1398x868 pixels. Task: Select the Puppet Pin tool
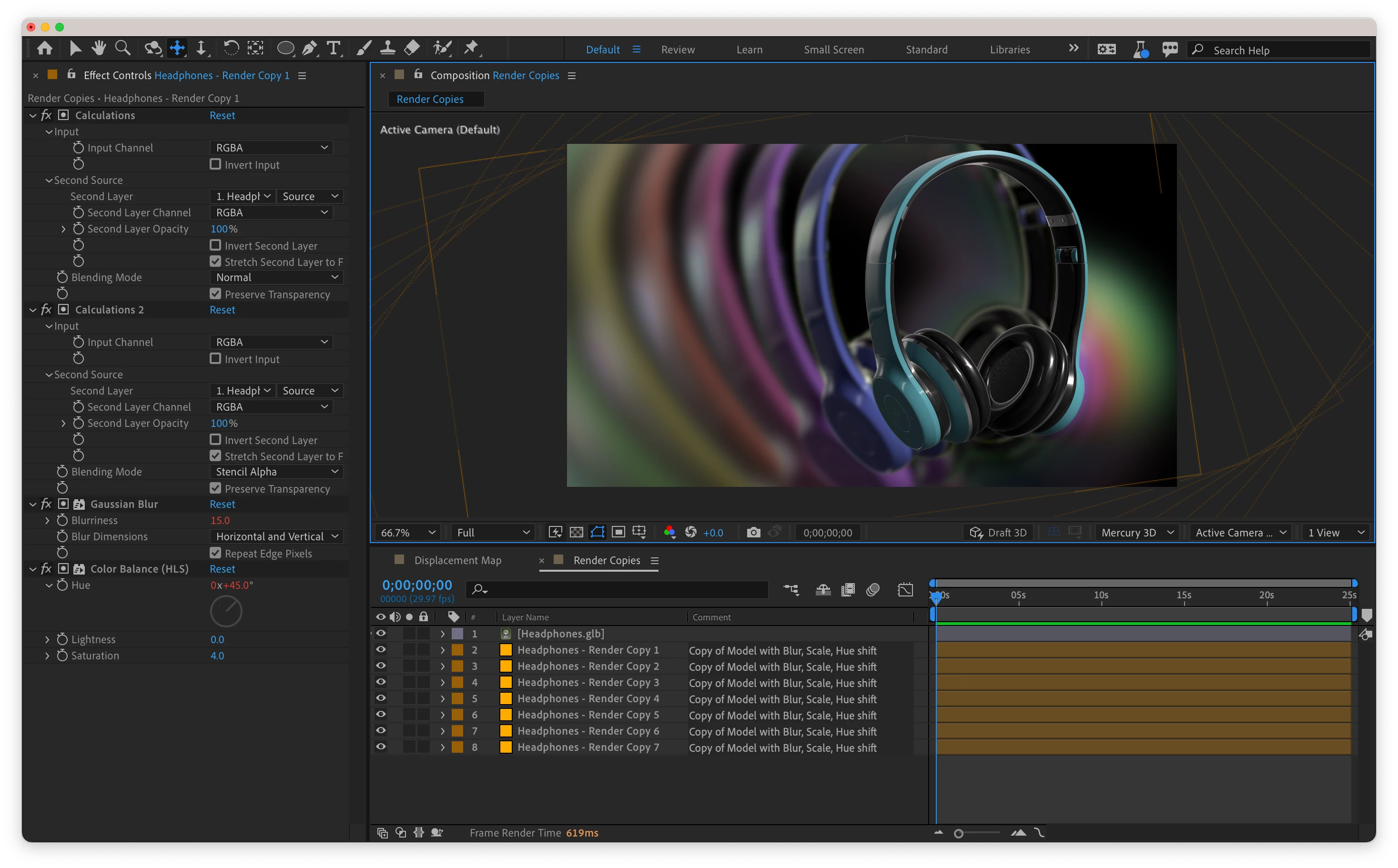point(471,48)
